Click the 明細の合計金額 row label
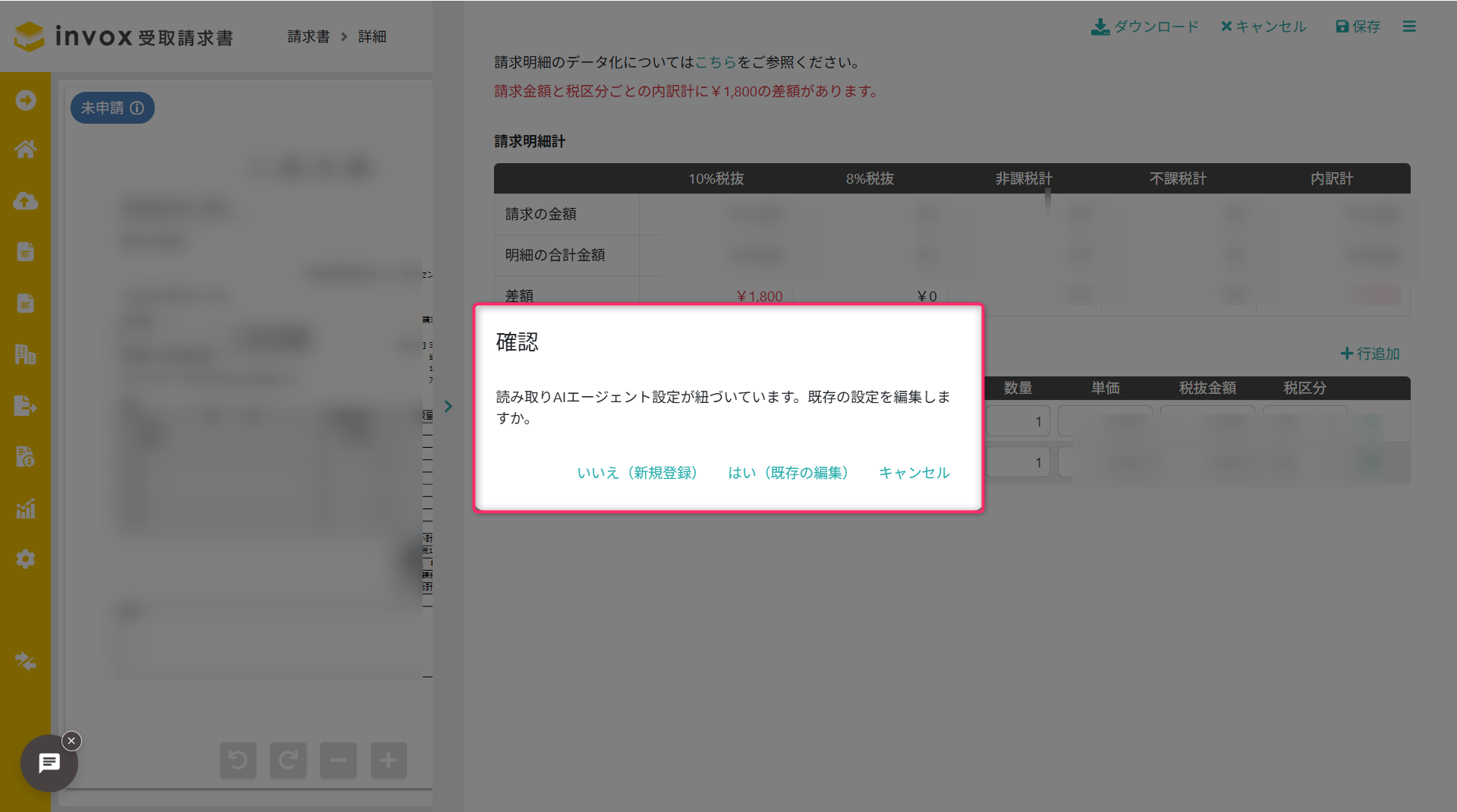1457x812 pixels. (555, 255)
